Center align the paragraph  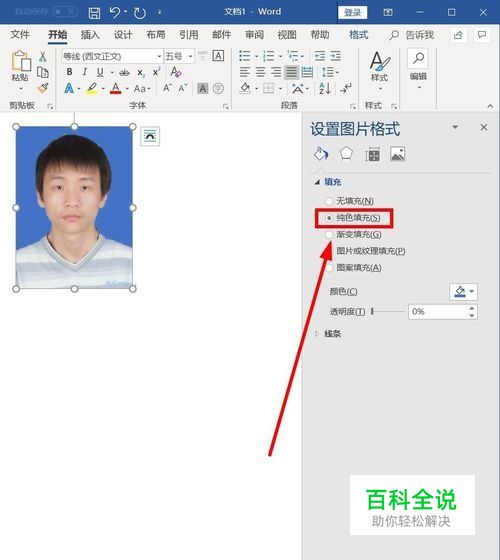point(260,72)
